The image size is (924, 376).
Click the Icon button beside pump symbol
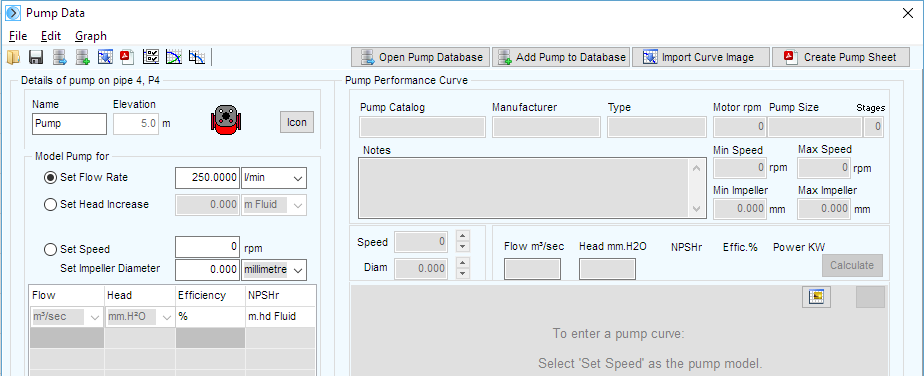point(297,123)
